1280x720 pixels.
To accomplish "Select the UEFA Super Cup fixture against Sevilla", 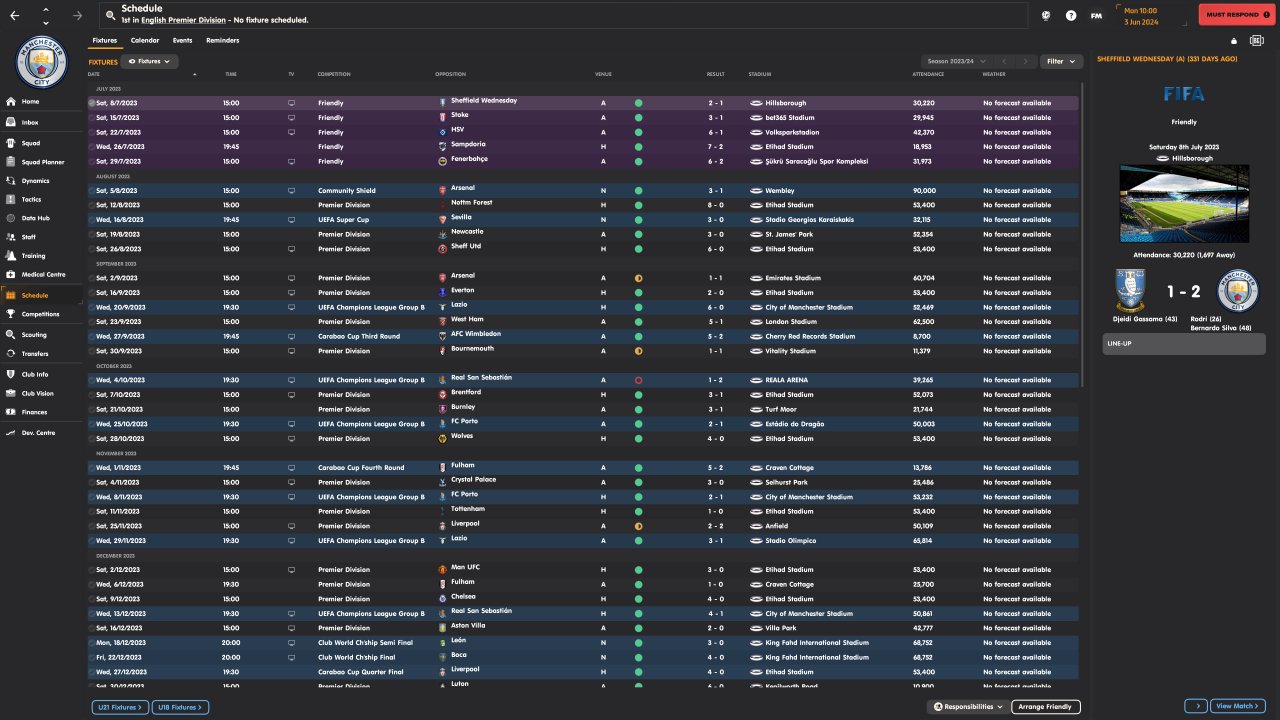I will [583, 219].
